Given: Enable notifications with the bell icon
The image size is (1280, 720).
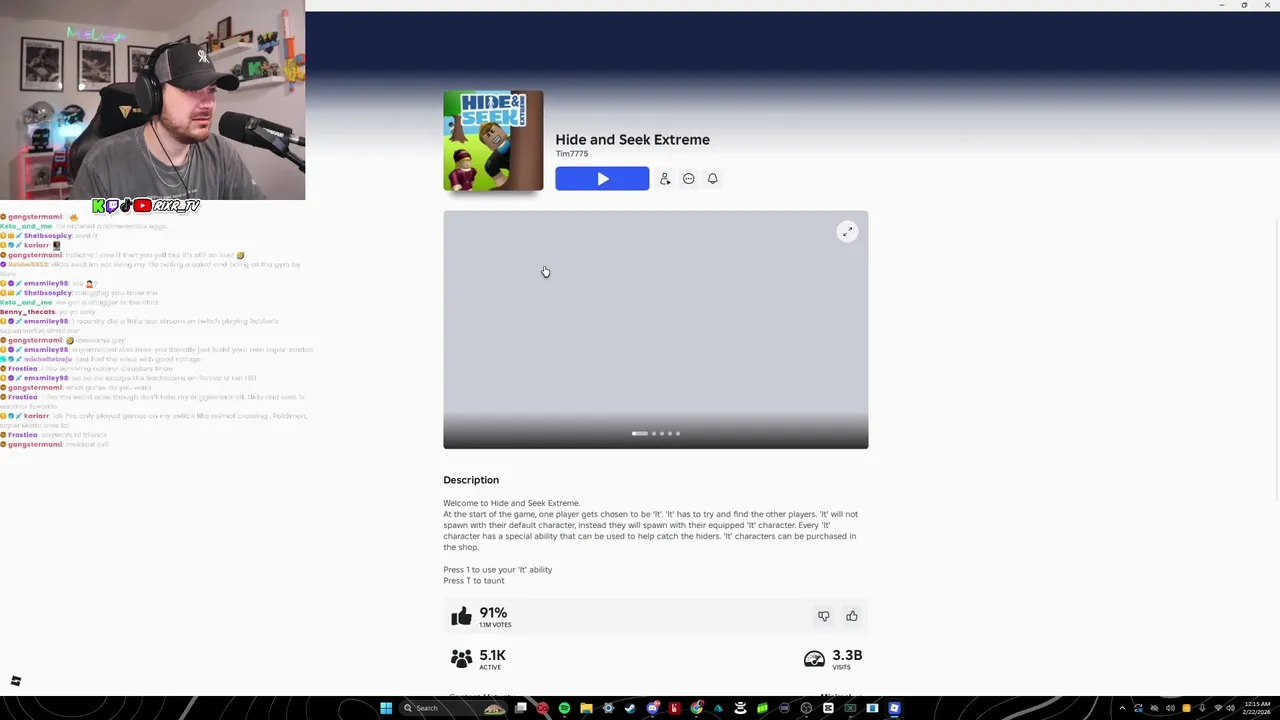Looking at the screenshot, I should pyautogui.click(x=713, y=179).
